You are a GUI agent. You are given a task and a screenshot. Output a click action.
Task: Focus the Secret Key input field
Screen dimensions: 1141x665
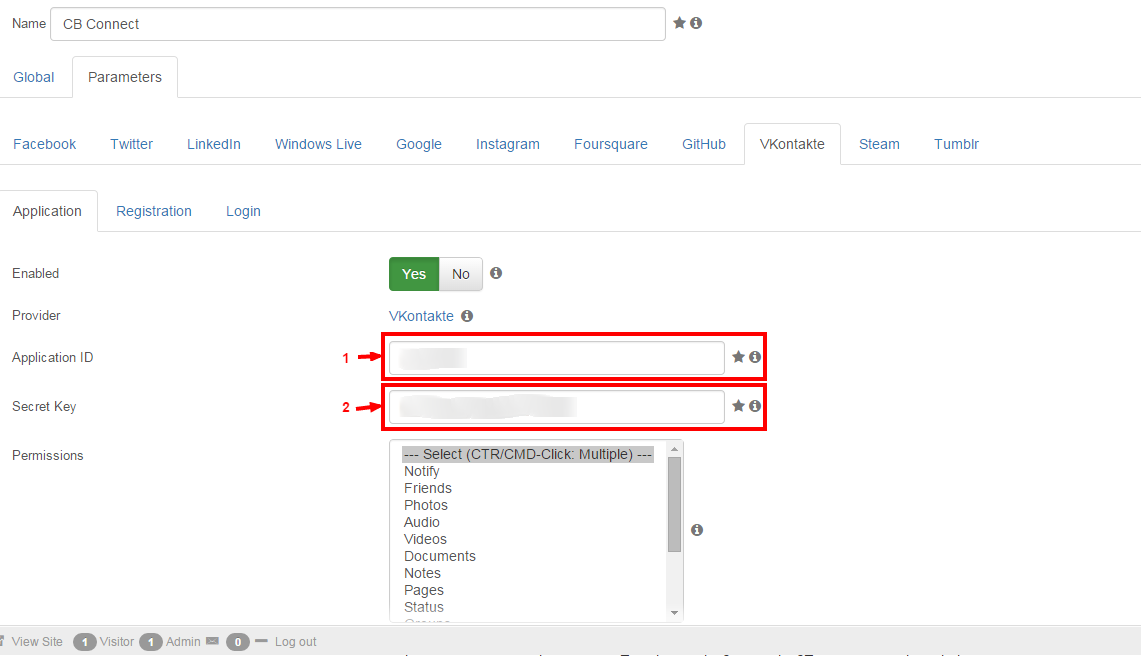click(557, 406)
